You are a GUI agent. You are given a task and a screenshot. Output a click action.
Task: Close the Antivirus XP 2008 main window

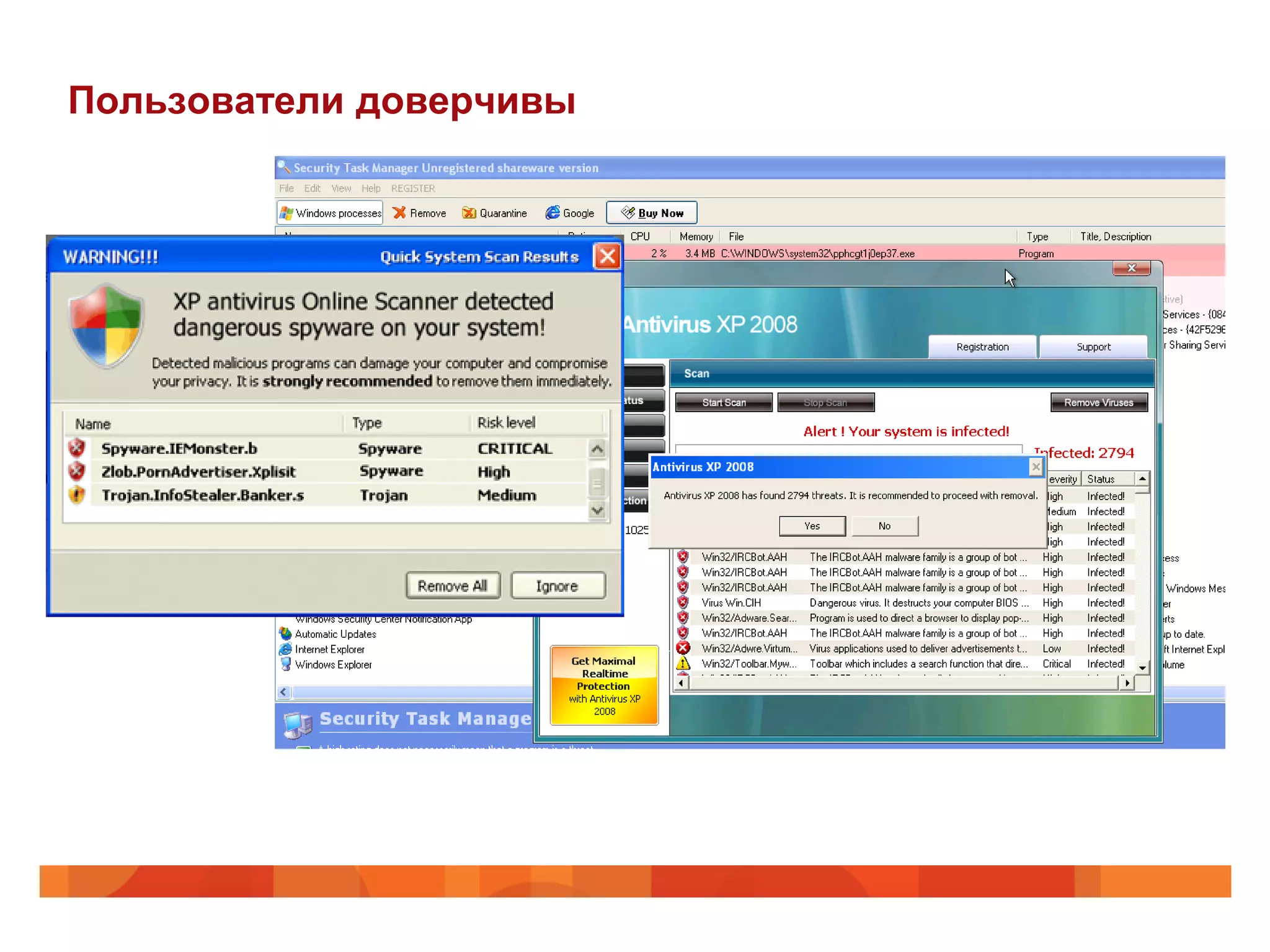[x=1132, y=268]
